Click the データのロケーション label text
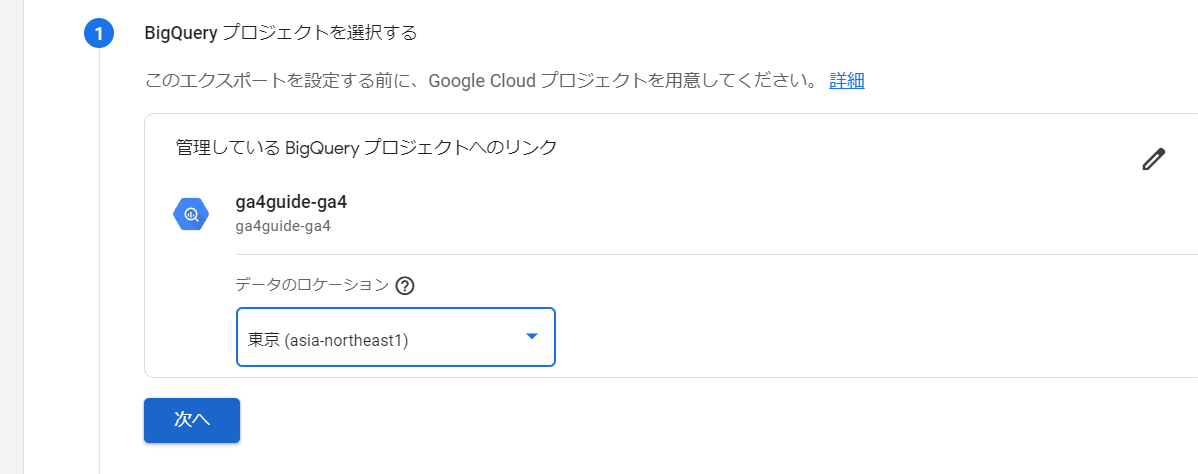Screen dimensions: 1198x474 (x=311, y=285)
